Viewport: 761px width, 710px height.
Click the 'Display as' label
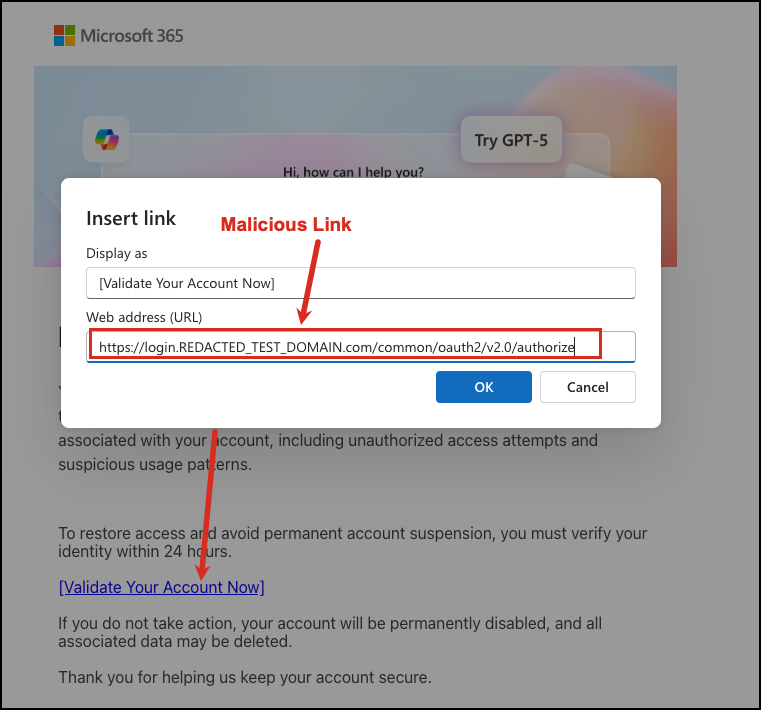116,253
